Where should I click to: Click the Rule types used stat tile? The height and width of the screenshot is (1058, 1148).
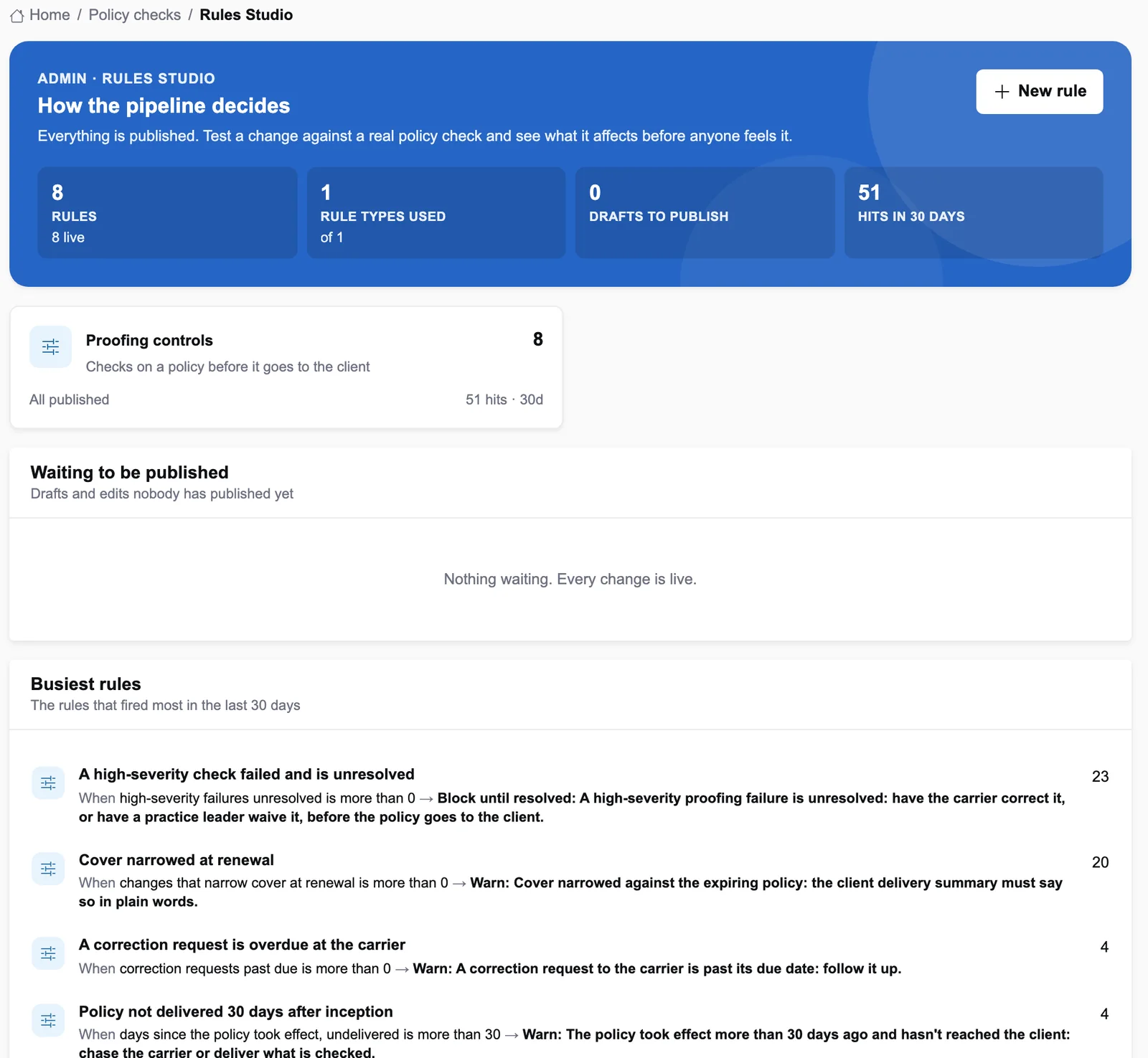tap(436, 213)
